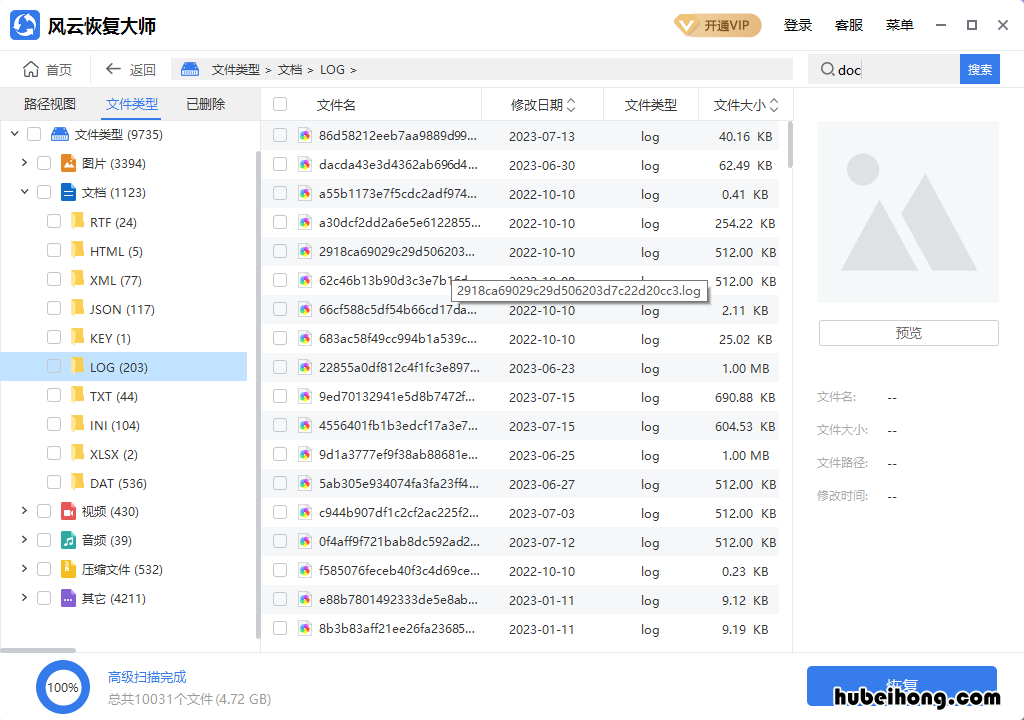Image resolution: width=1024 pixels, height=720 pixels.
Task: Expand the 视频 (430) tree node
Action: click(24, 511)
